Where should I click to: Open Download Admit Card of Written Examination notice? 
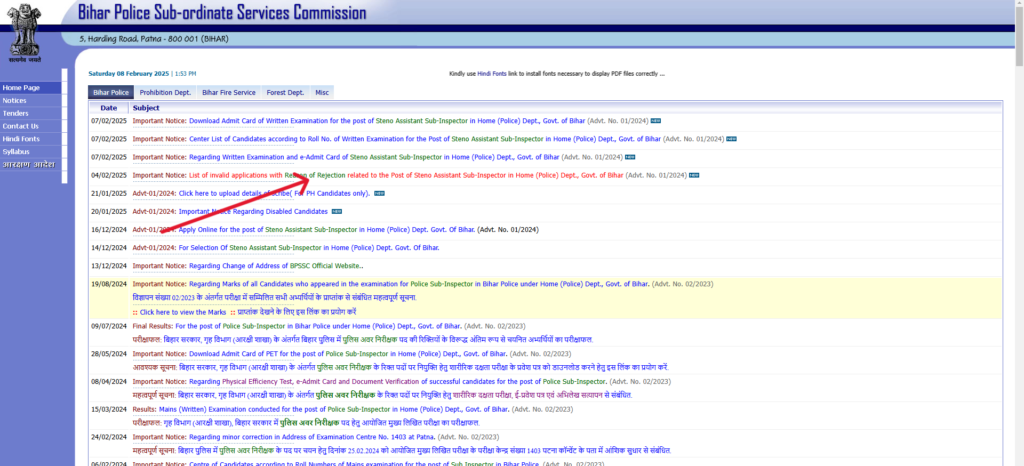tap(387, 121)
